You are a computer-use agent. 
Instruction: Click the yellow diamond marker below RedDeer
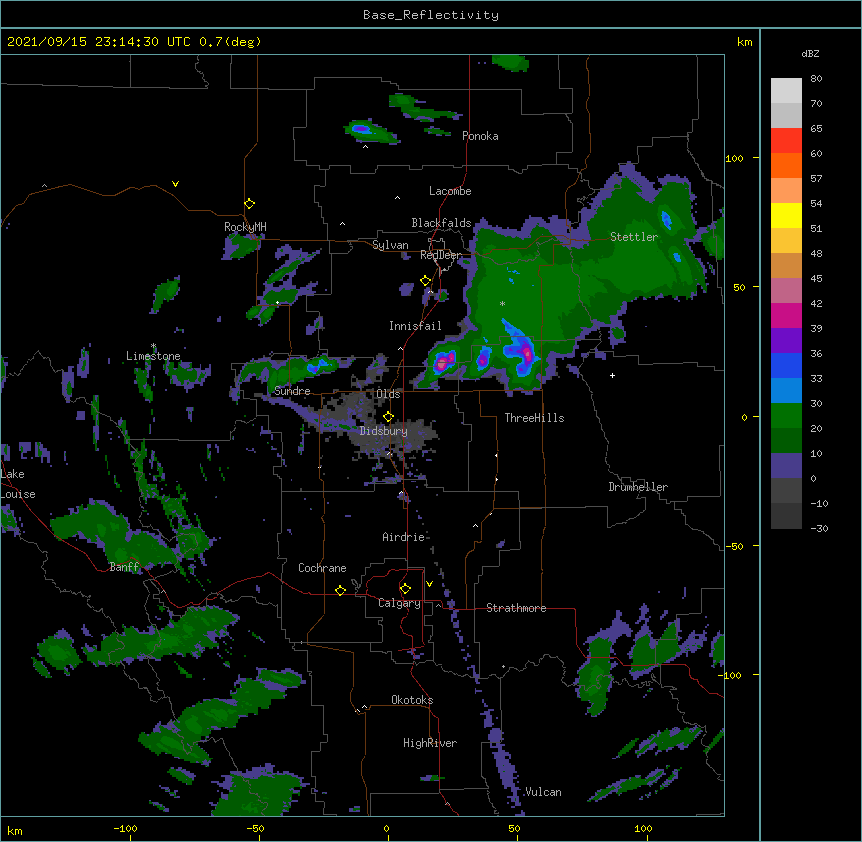[x=425, y=281]
